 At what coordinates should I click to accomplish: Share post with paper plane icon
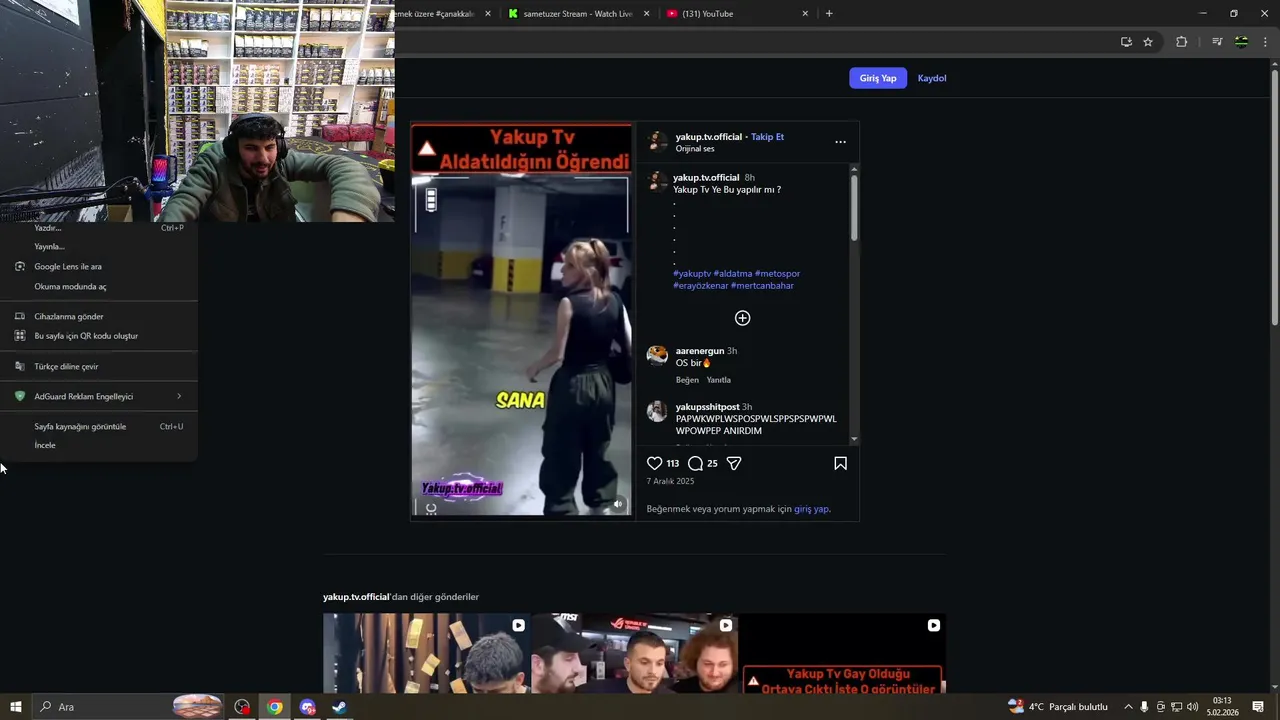(x=734, y=463)
